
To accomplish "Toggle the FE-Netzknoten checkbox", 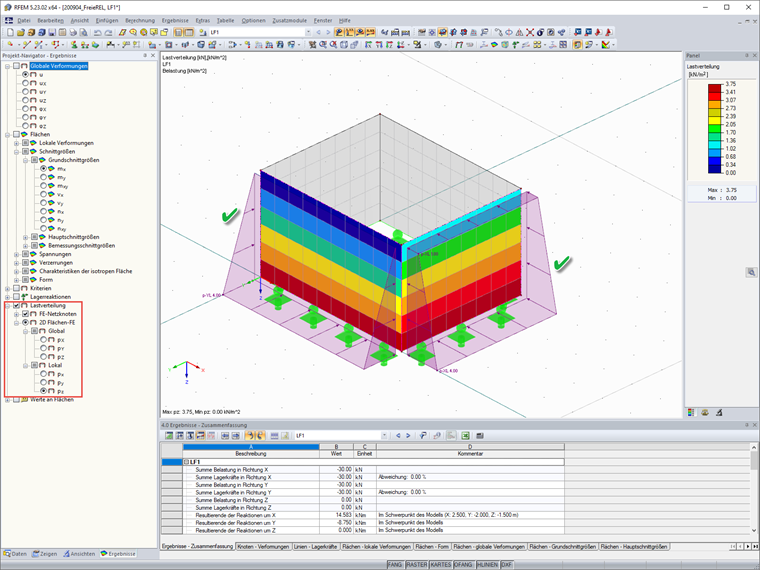I will [x=25, y=314].
